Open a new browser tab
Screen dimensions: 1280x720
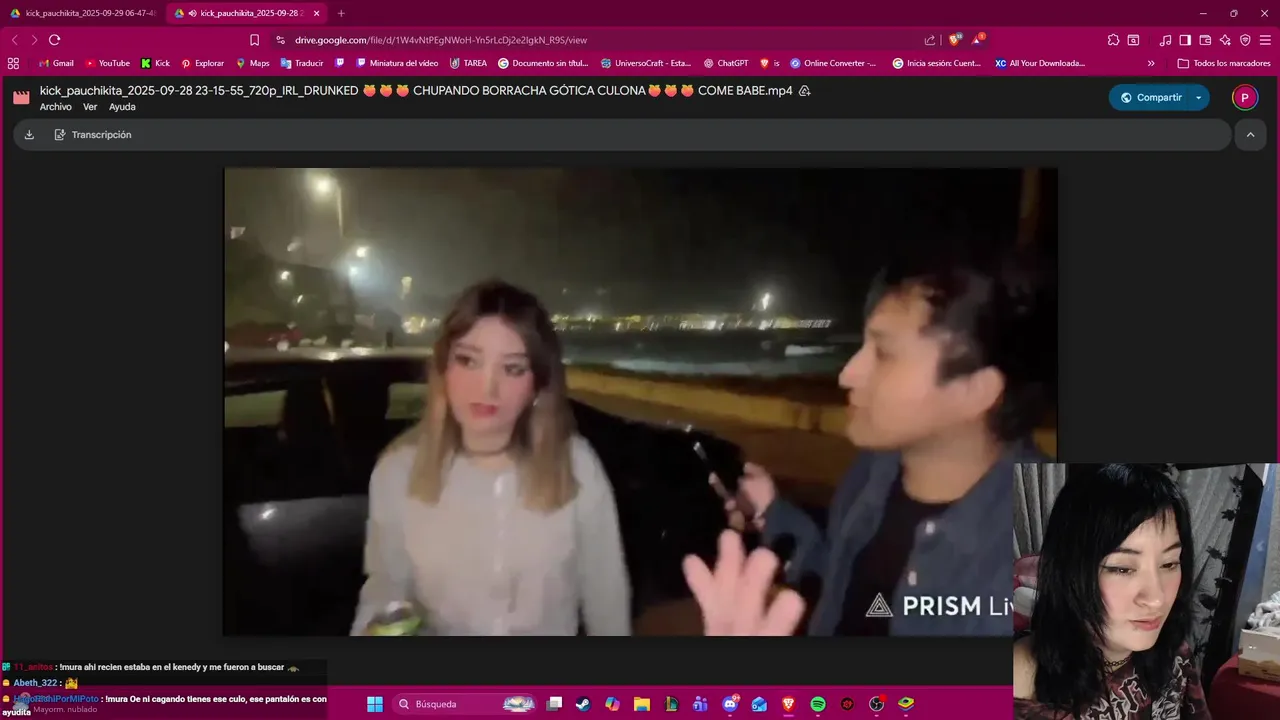point(341,13)
